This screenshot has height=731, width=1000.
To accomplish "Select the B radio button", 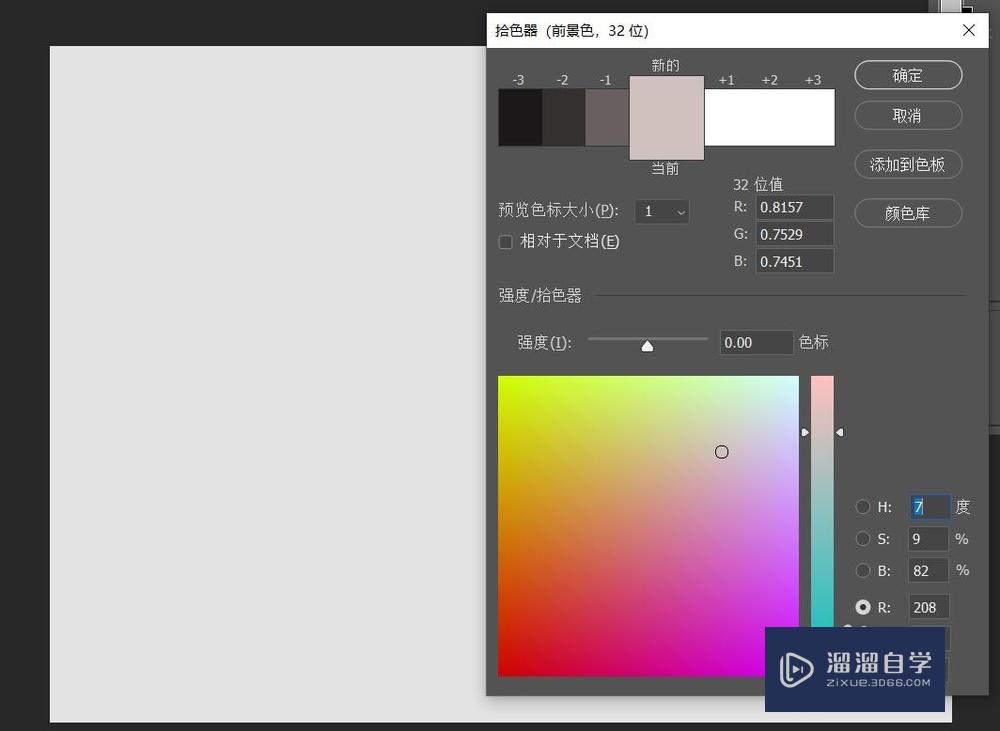I will click(862, 571).
